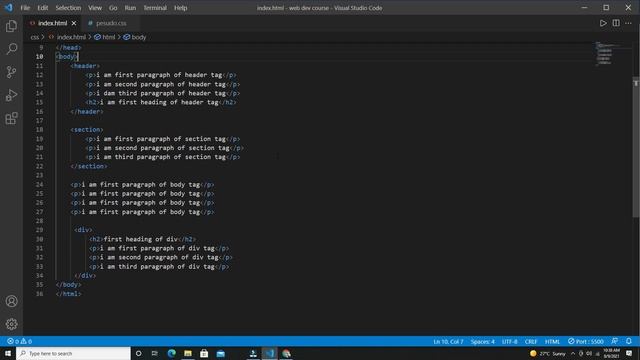Click the Type here to search box

pos(74,353)
